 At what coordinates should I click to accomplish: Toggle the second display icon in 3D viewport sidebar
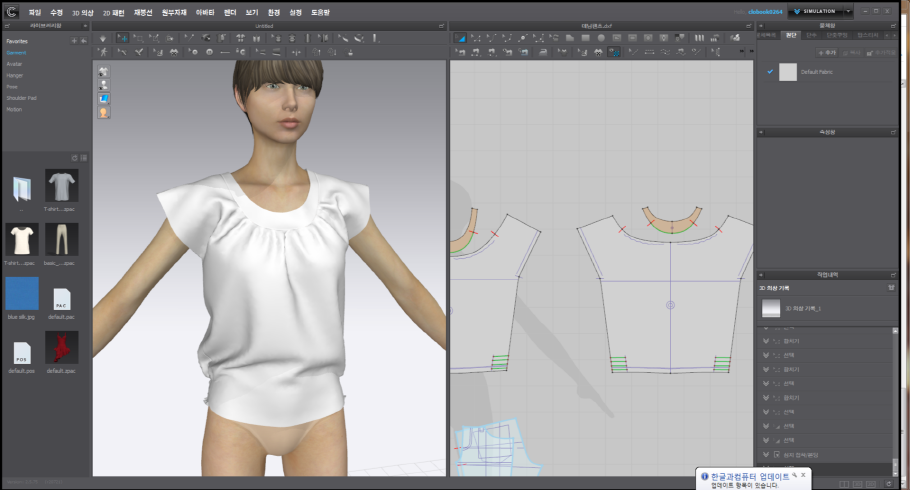[x=103, y=85]
